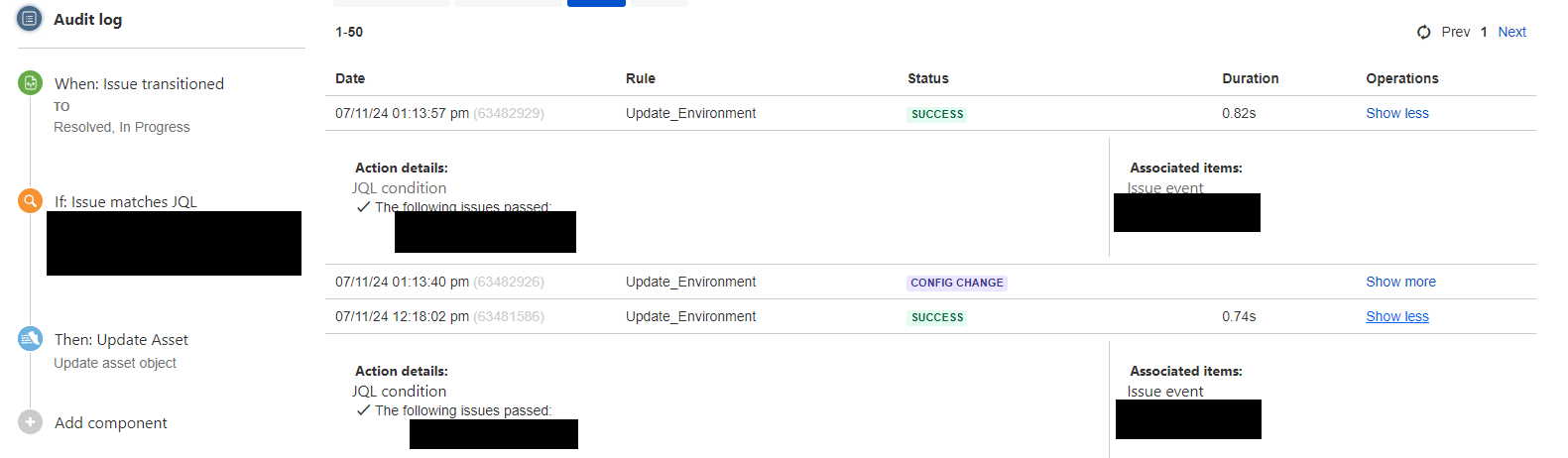Select page number 1
1568x458 pixels.
click(x=1484, y=32)
